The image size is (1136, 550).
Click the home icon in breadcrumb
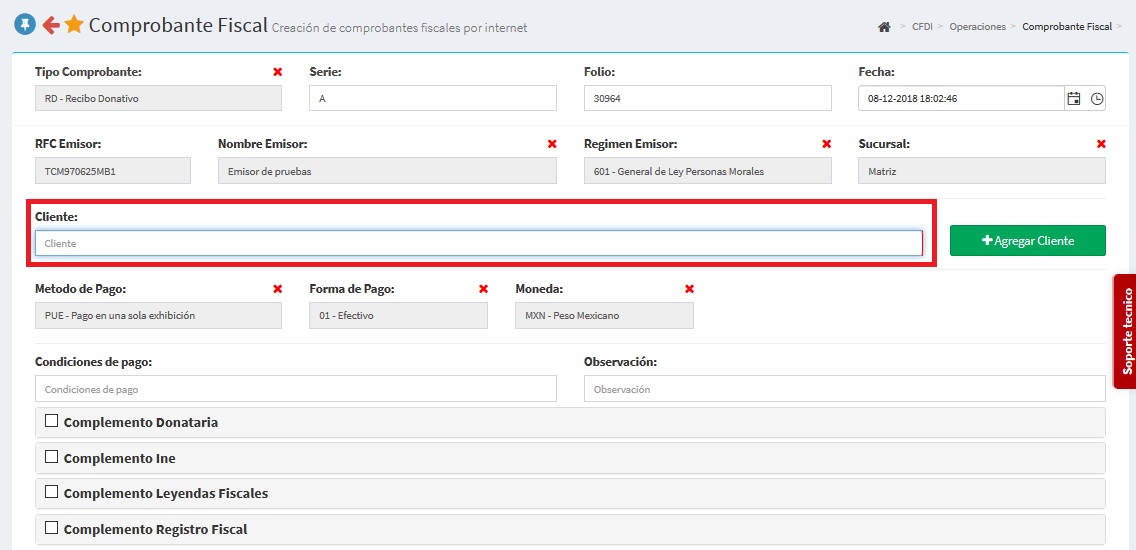[884, 27]
